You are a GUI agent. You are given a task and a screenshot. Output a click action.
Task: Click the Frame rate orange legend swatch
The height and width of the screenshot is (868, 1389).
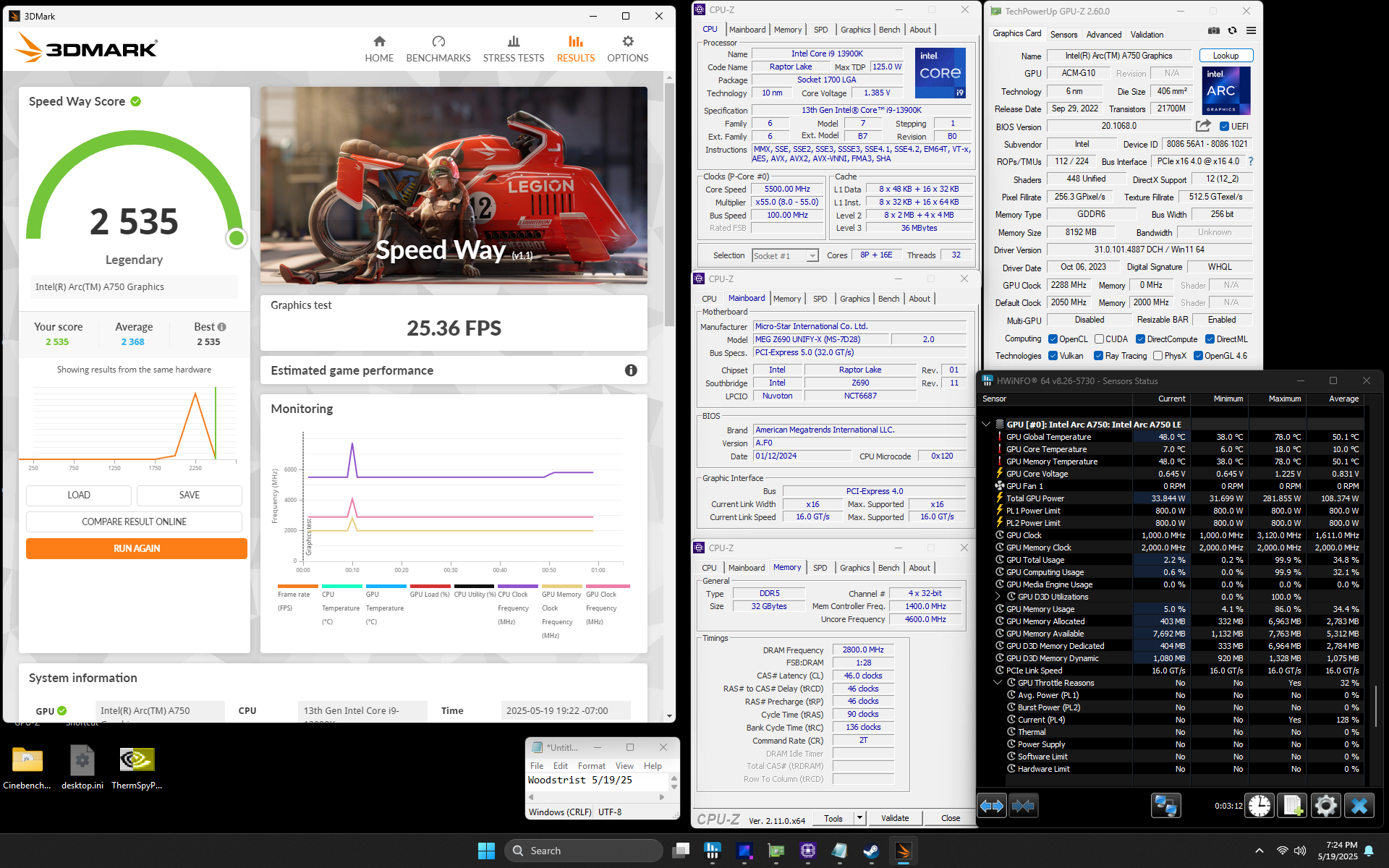(x=297, y=587)
